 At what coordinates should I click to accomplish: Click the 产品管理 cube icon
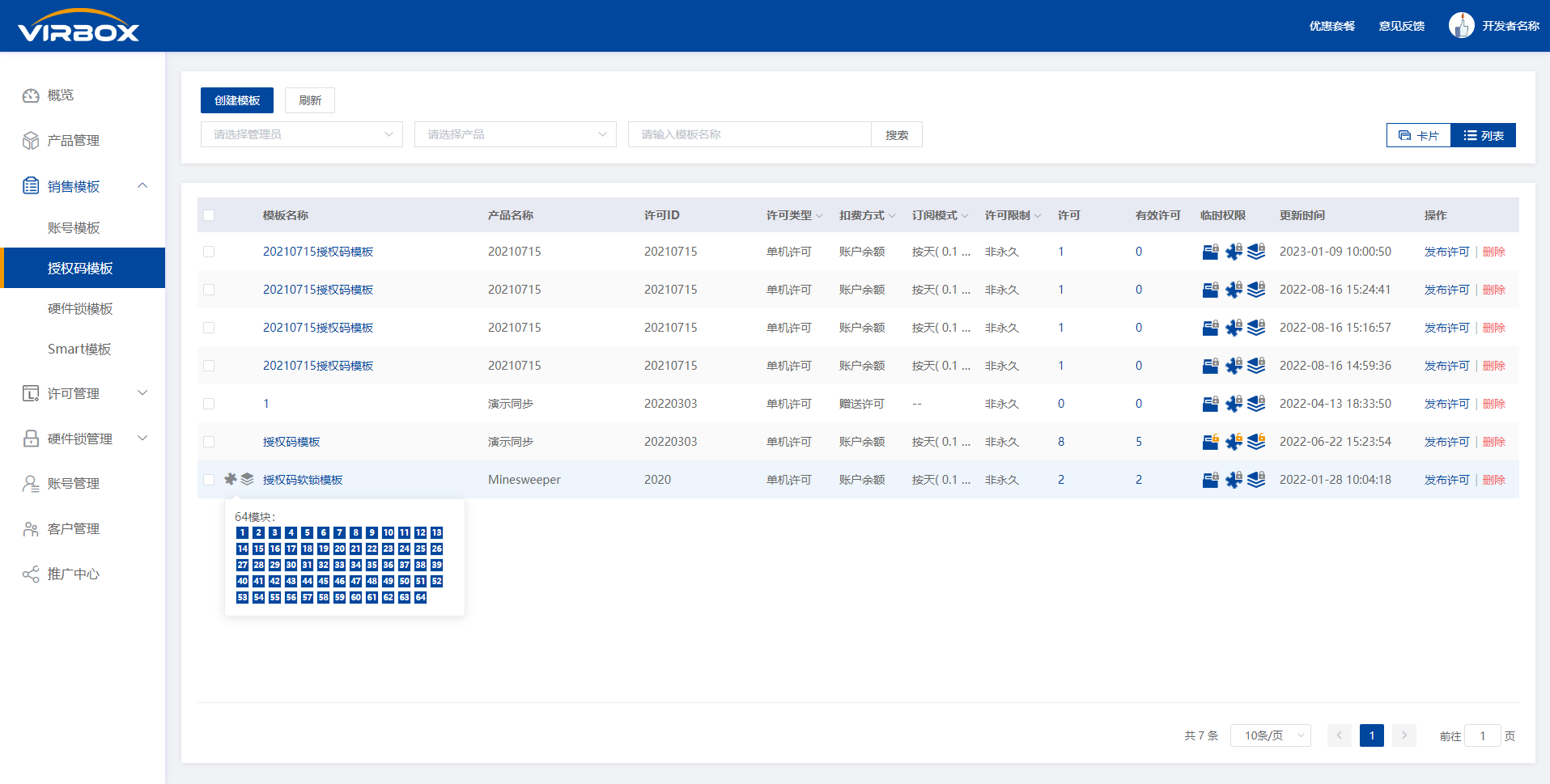(x=31, y=141)
